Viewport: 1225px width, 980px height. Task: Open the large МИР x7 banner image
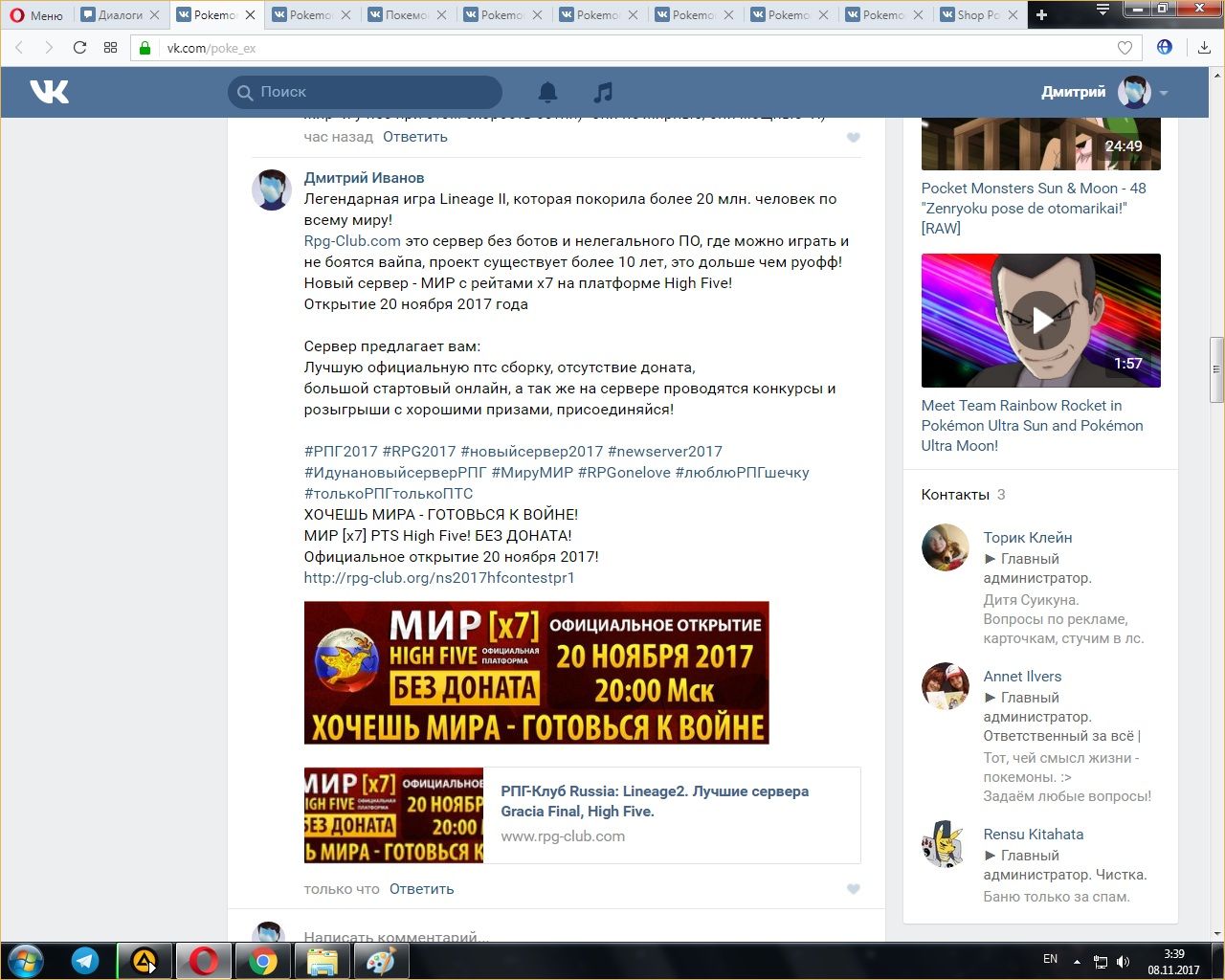click(x=537, y=673)
